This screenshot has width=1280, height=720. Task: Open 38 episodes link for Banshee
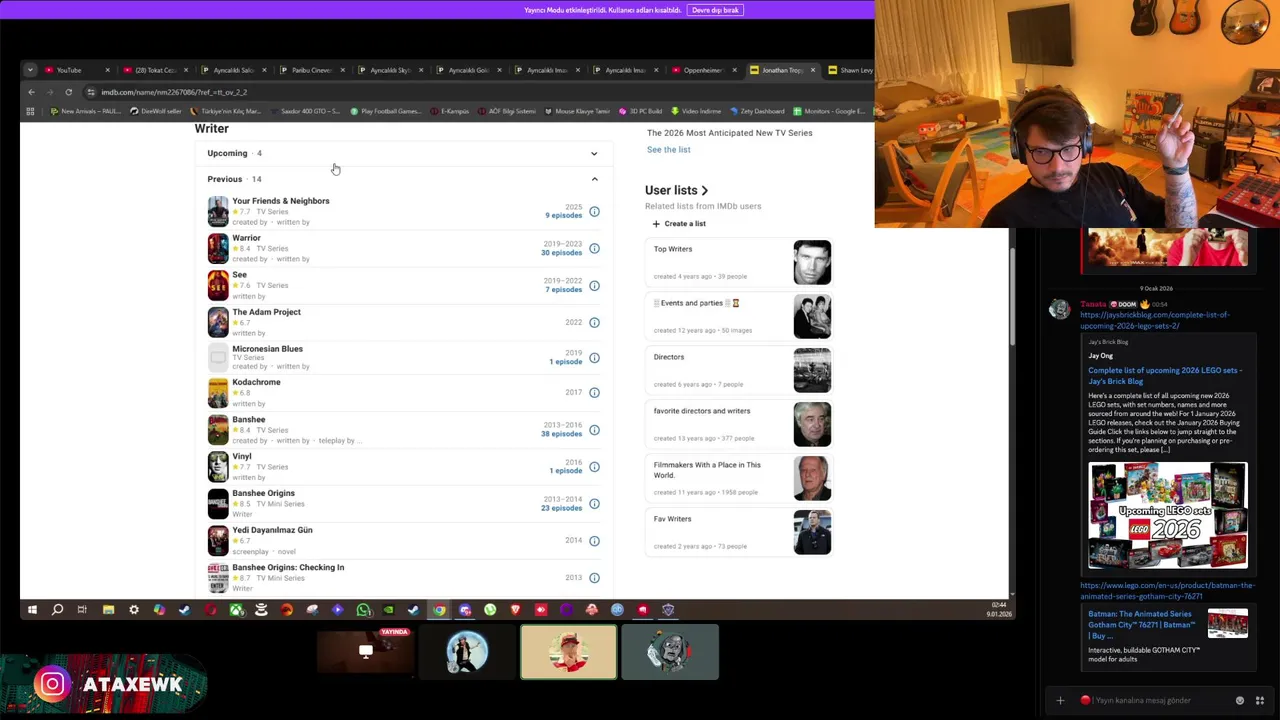(x=561, y=434)
